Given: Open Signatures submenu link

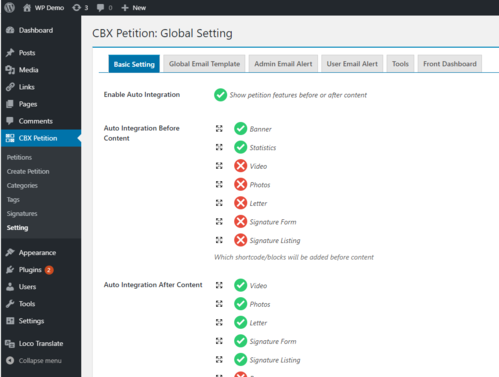Looking at the screenshot, I should [x=22, y=213].
